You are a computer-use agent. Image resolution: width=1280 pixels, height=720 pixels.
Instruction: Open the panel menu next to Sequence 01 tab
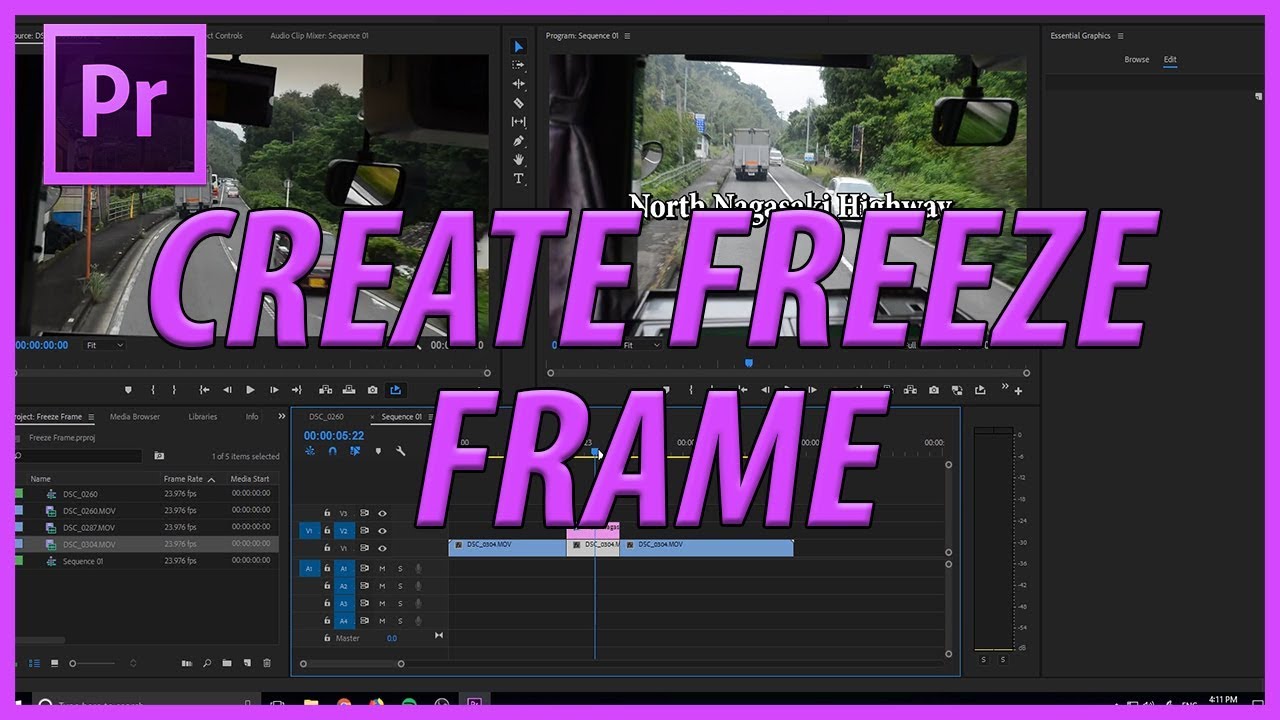[431, 416]
